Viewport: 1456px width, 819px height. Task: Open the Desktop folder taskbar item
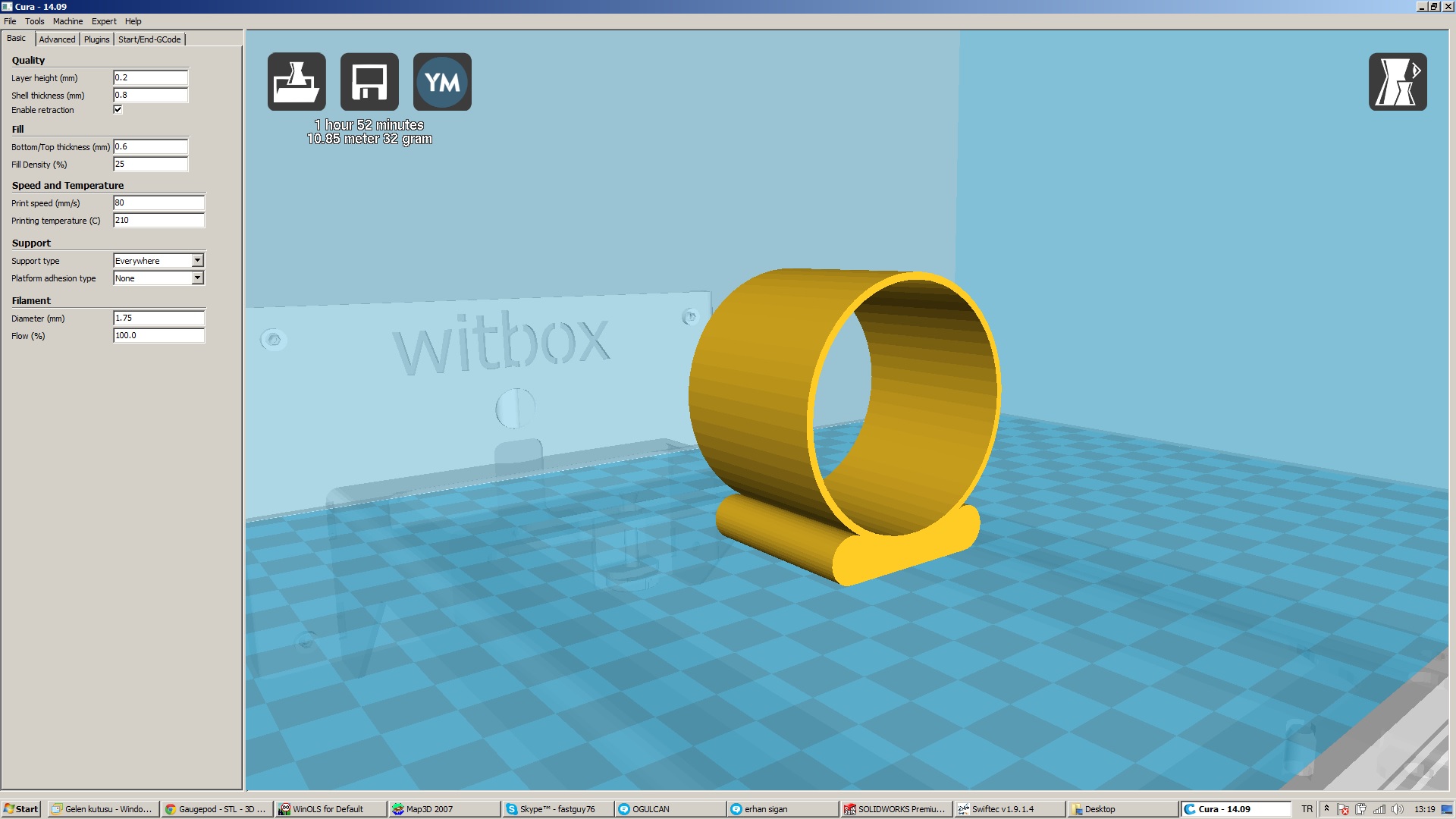[1122, 809]
